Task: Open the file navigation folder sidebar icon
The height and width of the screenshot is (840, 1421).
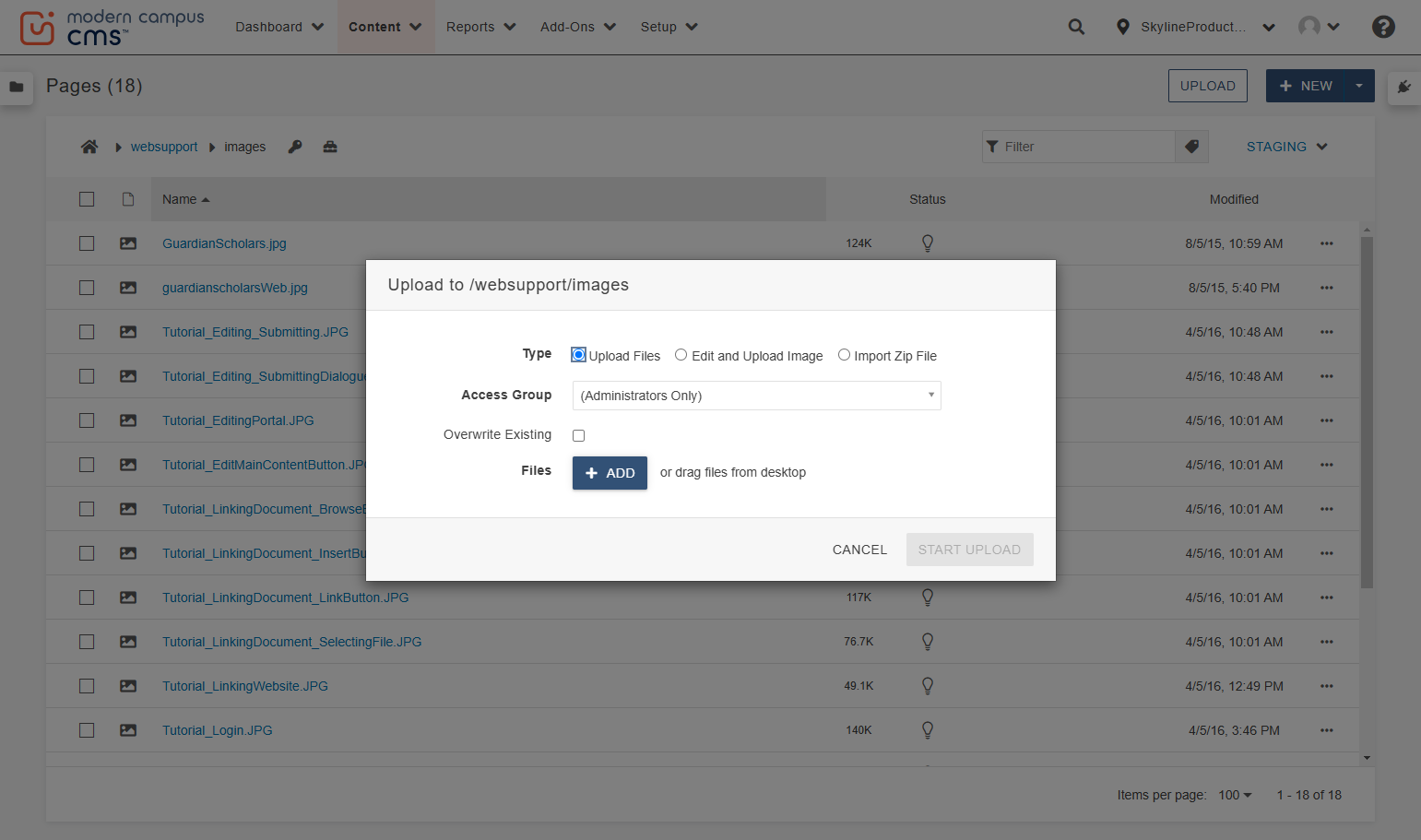Action: (17, 87)
